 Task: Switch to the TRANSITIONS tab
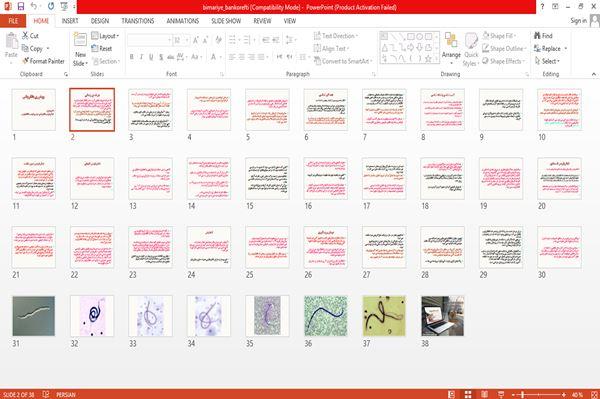138,21
